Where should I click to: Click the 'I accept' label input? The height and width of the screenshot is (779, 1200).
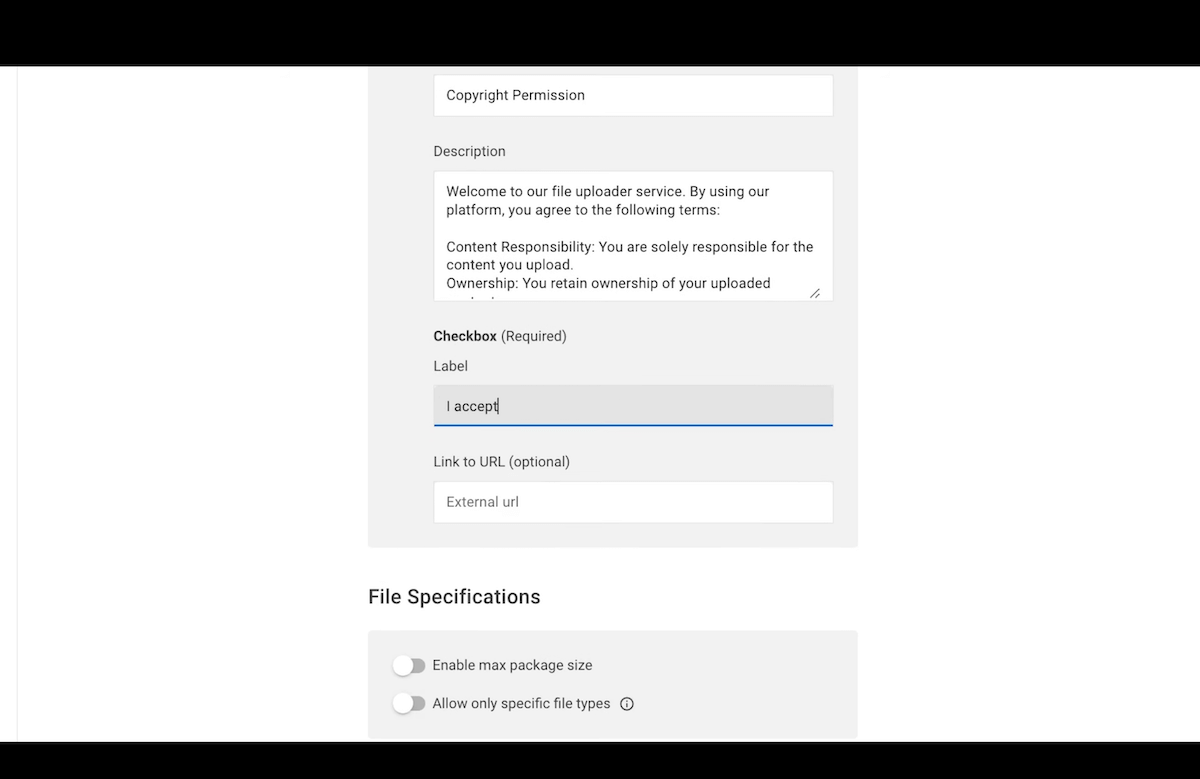pyautogui.click(x=633, y=406)
